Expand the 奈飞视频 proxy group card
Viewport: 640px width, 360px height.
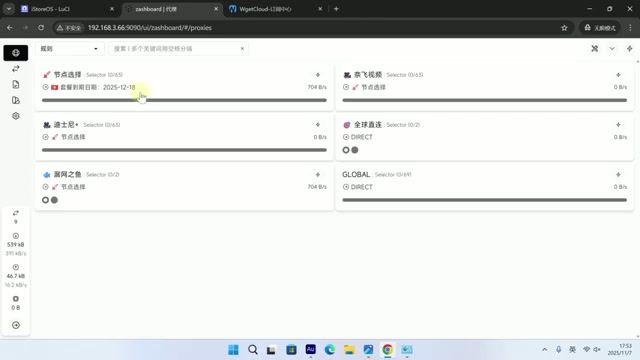pyautogui.click(x=484, y=87)
